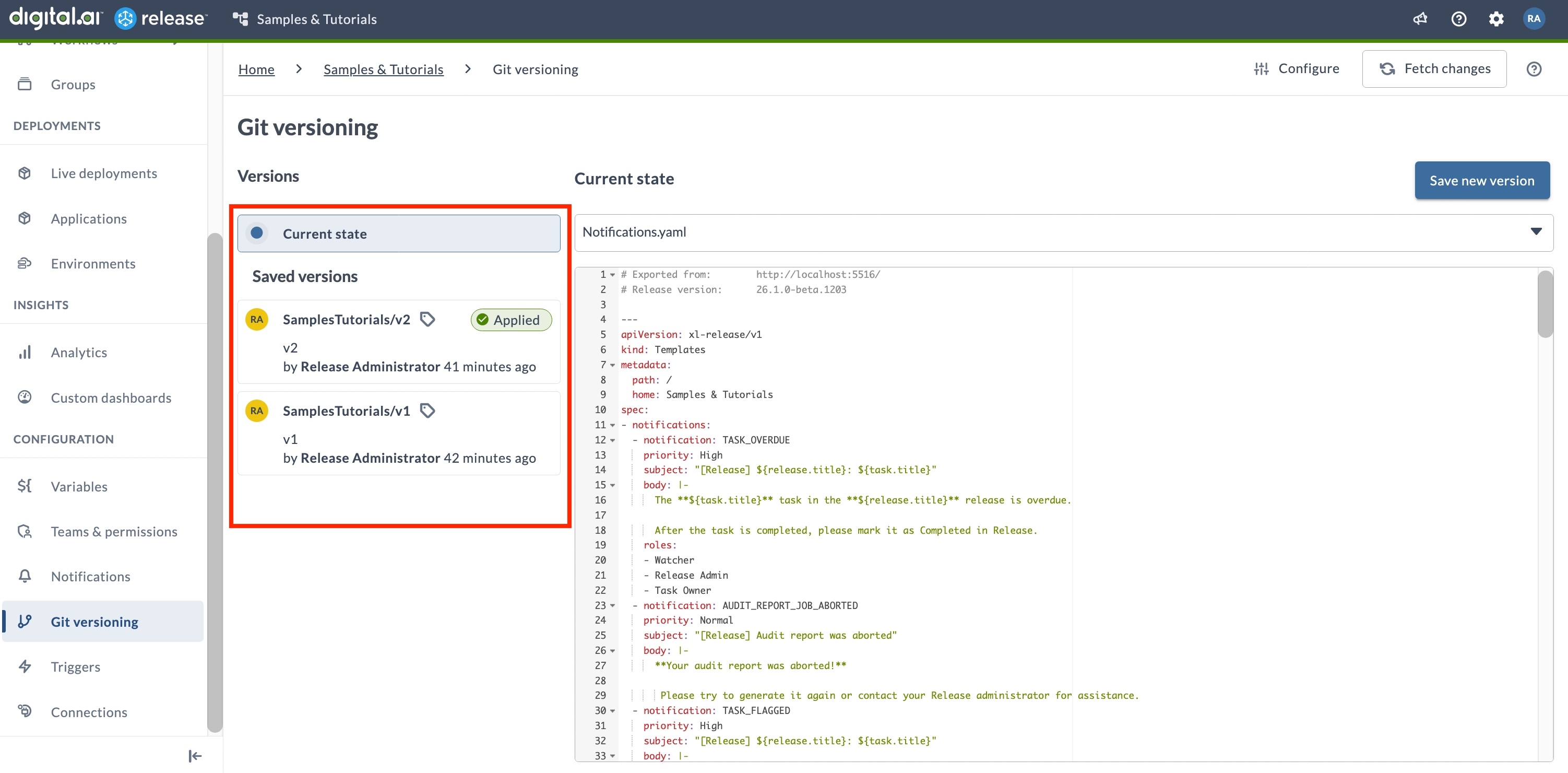Collapse the sidebar with arrow icon

click(x=195, y=756)
